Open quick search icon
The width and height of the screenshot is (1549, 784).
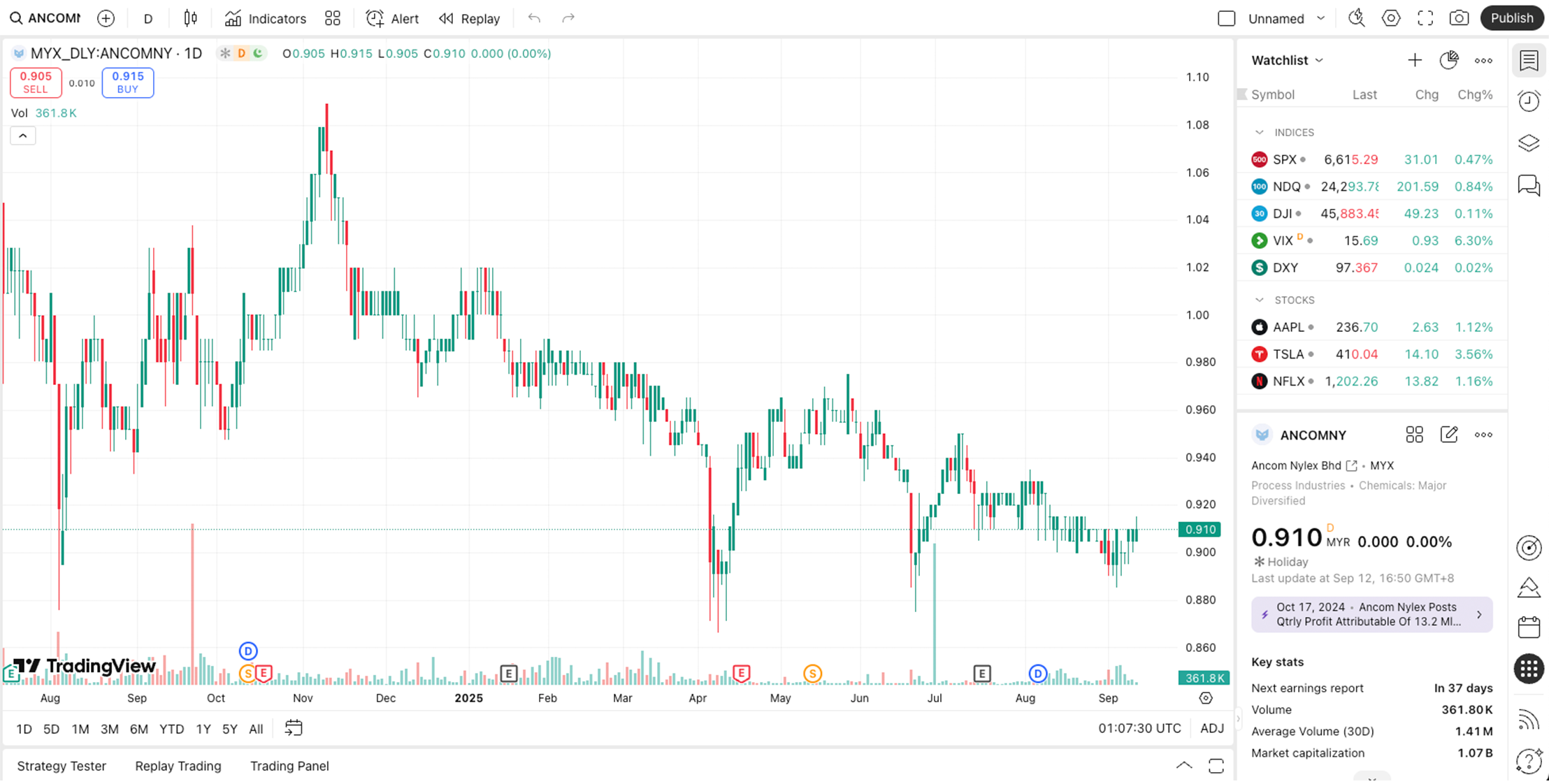tap(1357, 18)
